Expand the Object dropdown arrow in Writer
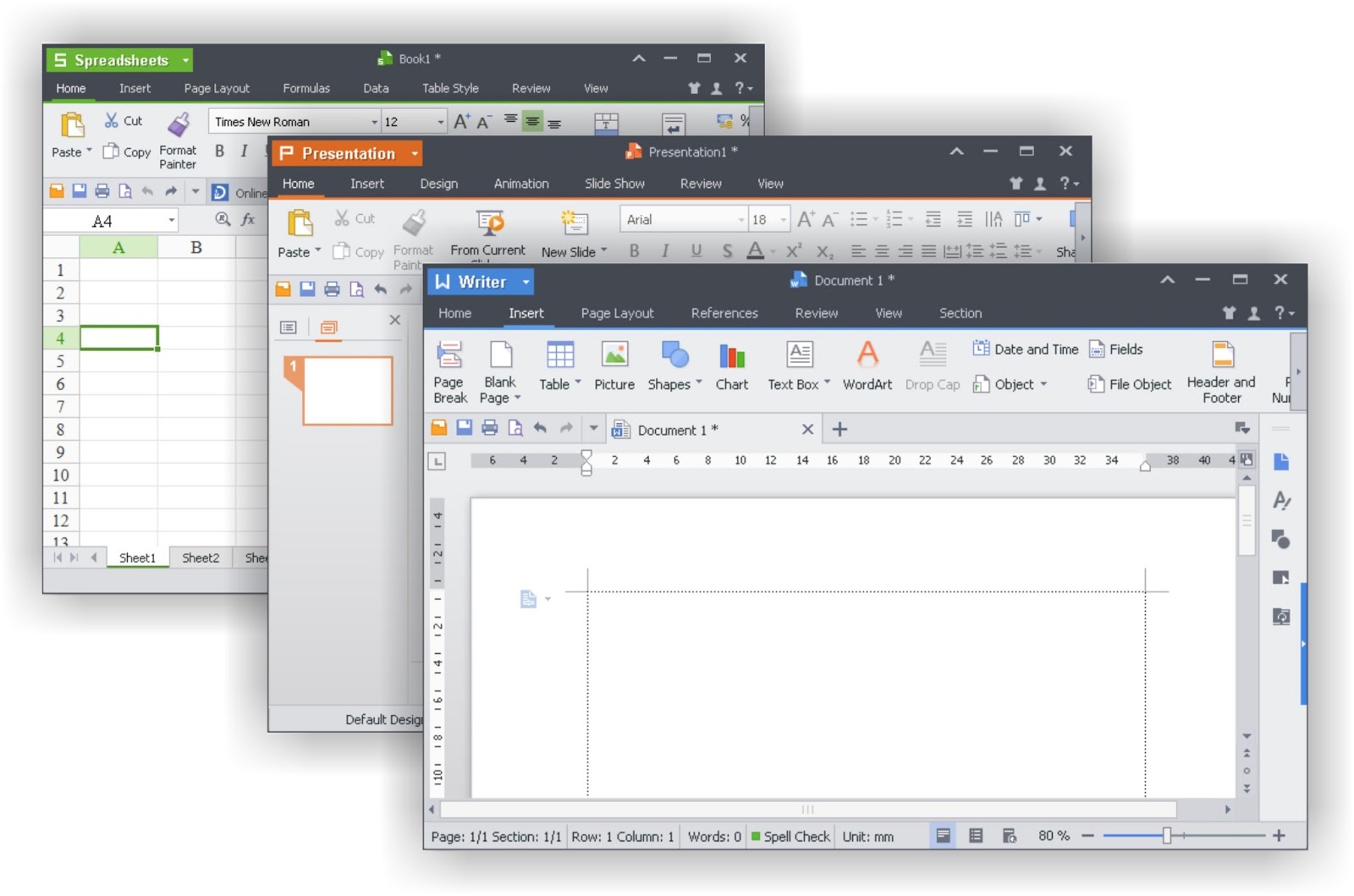This screenshot has width=1354, height=896. (1043, 384)
